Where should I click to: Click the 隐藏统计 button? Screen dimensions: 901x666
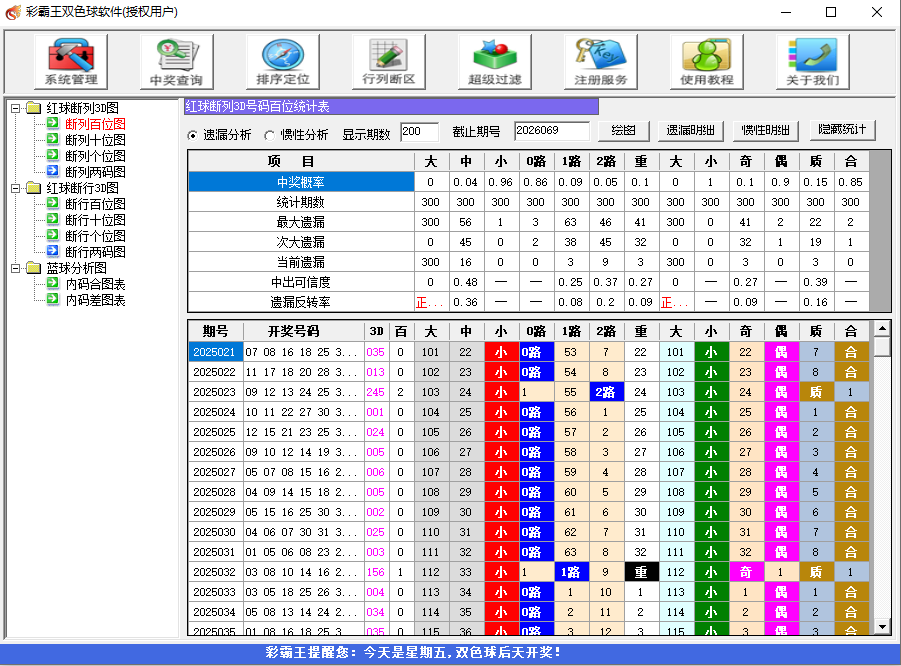coord(842,130)
